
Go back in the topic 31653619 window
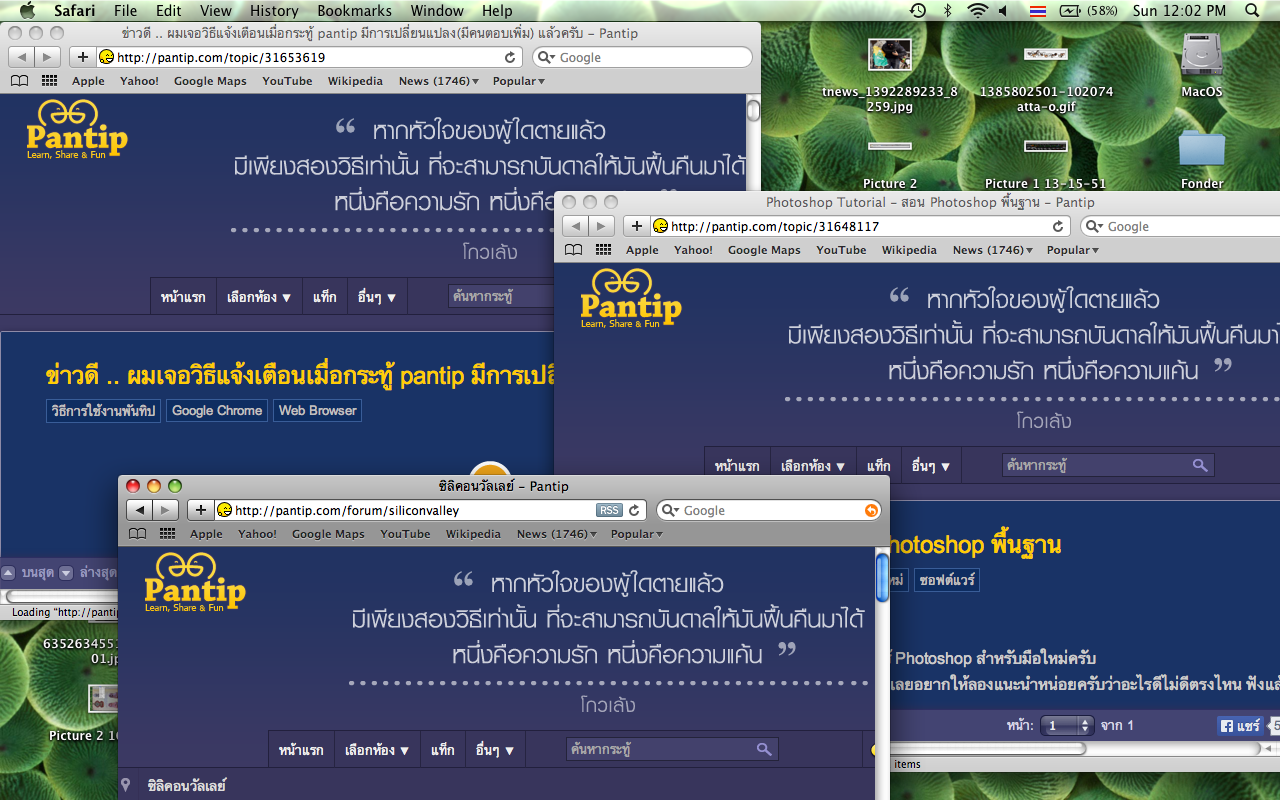(x=21, y=57)
